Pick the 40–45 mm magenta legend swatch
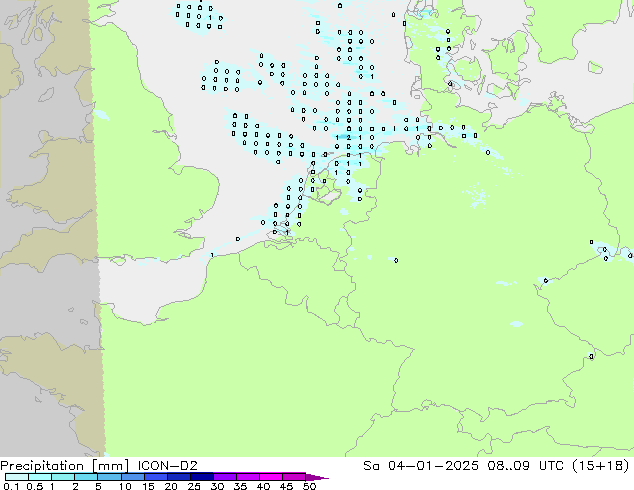This screenshot has height=490, width=634. coord(271,477)
